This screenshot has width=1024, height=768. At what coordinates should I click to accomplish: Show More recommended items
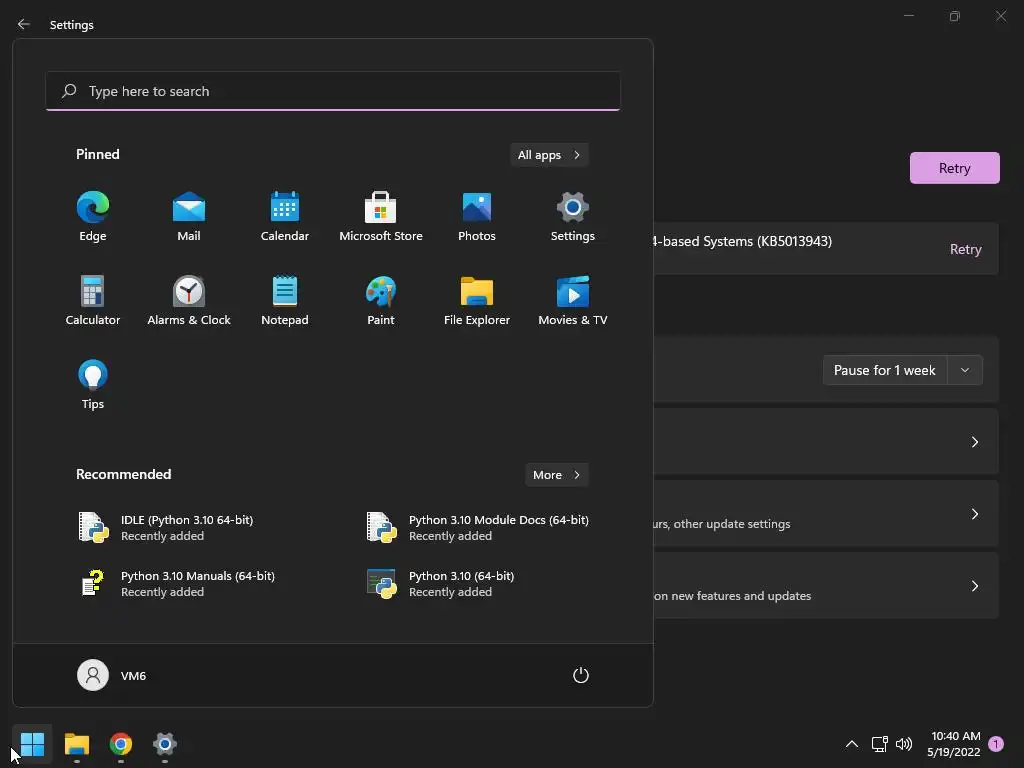point(556,475)
